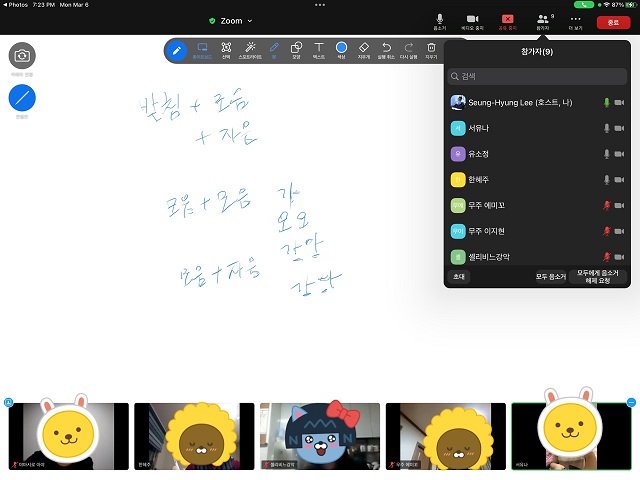Toggle Seung-Hyung Lee's camera icon
Image resolution: width=640 pixels, height=480 pixels.
tap(620, 102)
